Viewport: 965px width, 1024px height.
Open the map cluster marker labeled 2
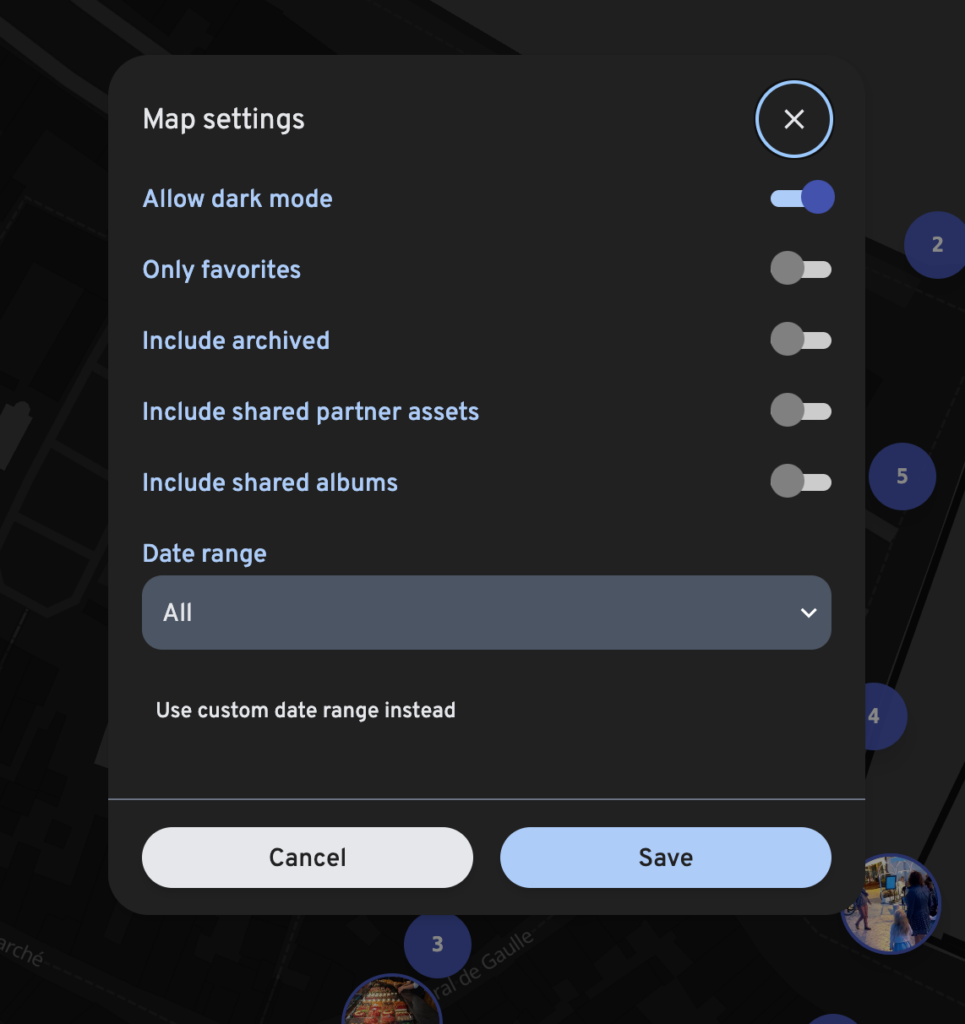pyautogui.click(x=937, y=245)
